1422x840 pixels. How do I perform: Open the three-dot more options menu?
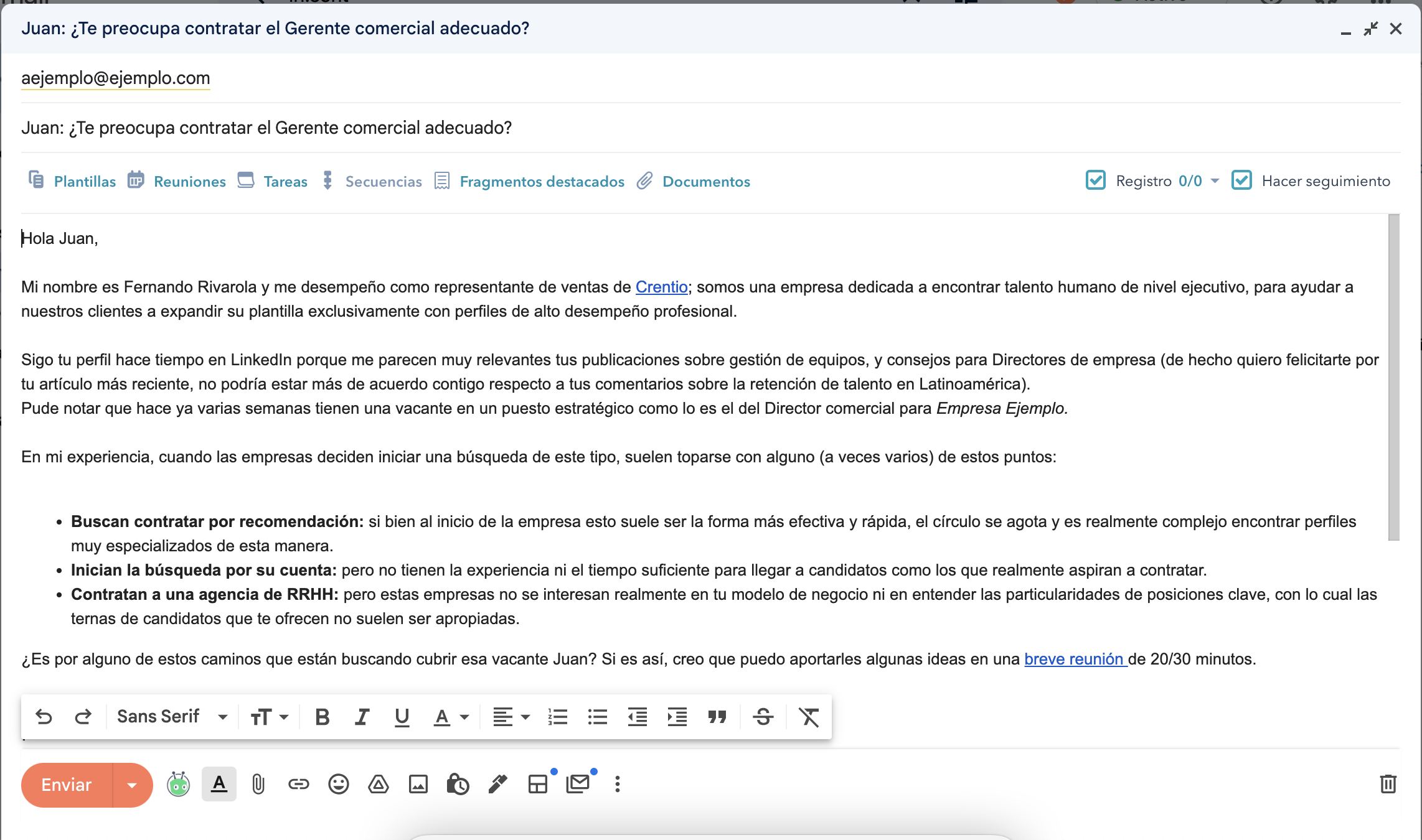(618, 784)
